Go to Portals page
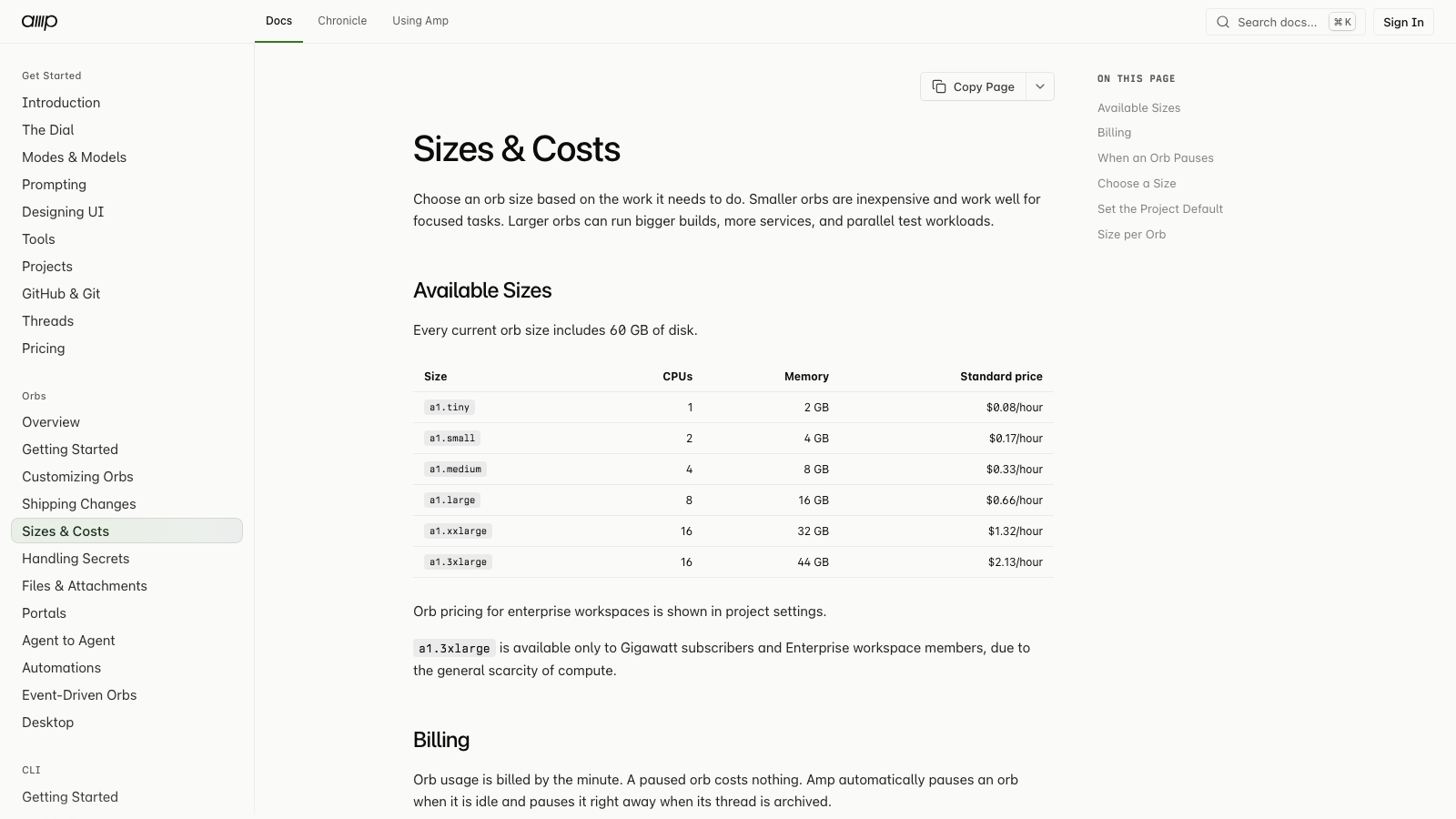Viewport: 1456px width, 819px height. click(x=44, y=613)
